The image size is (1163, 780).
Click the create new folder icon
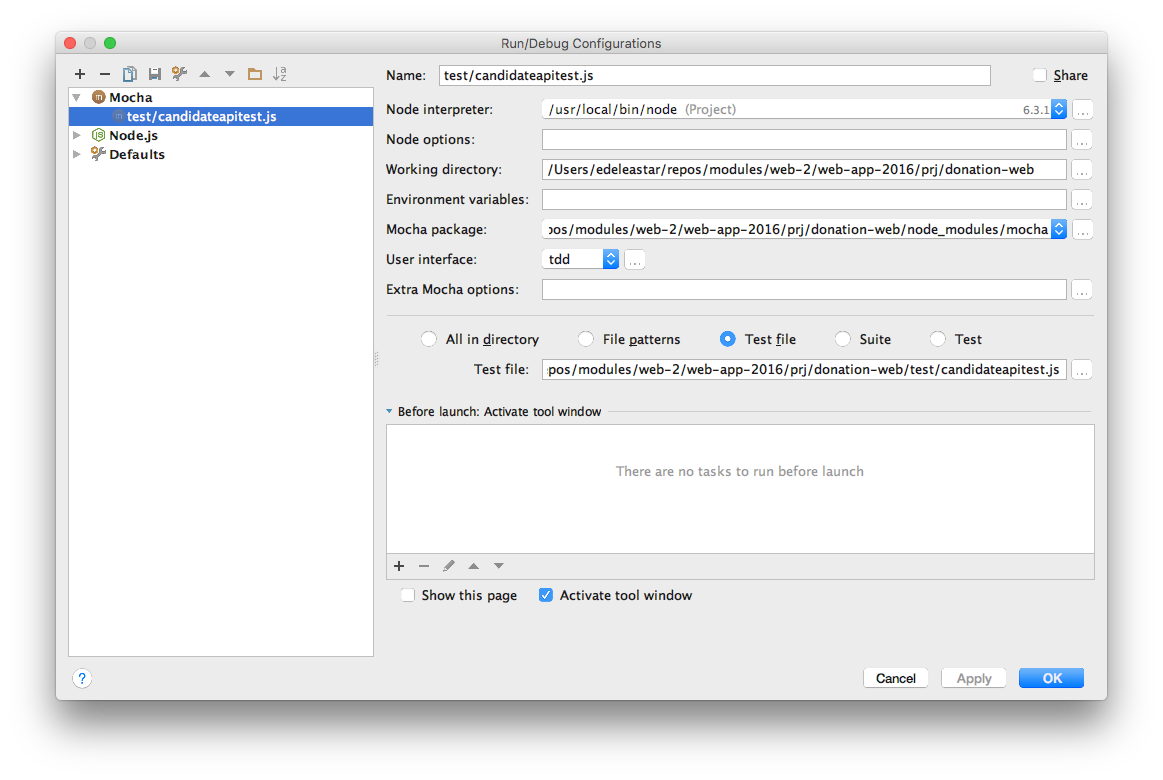255,74
